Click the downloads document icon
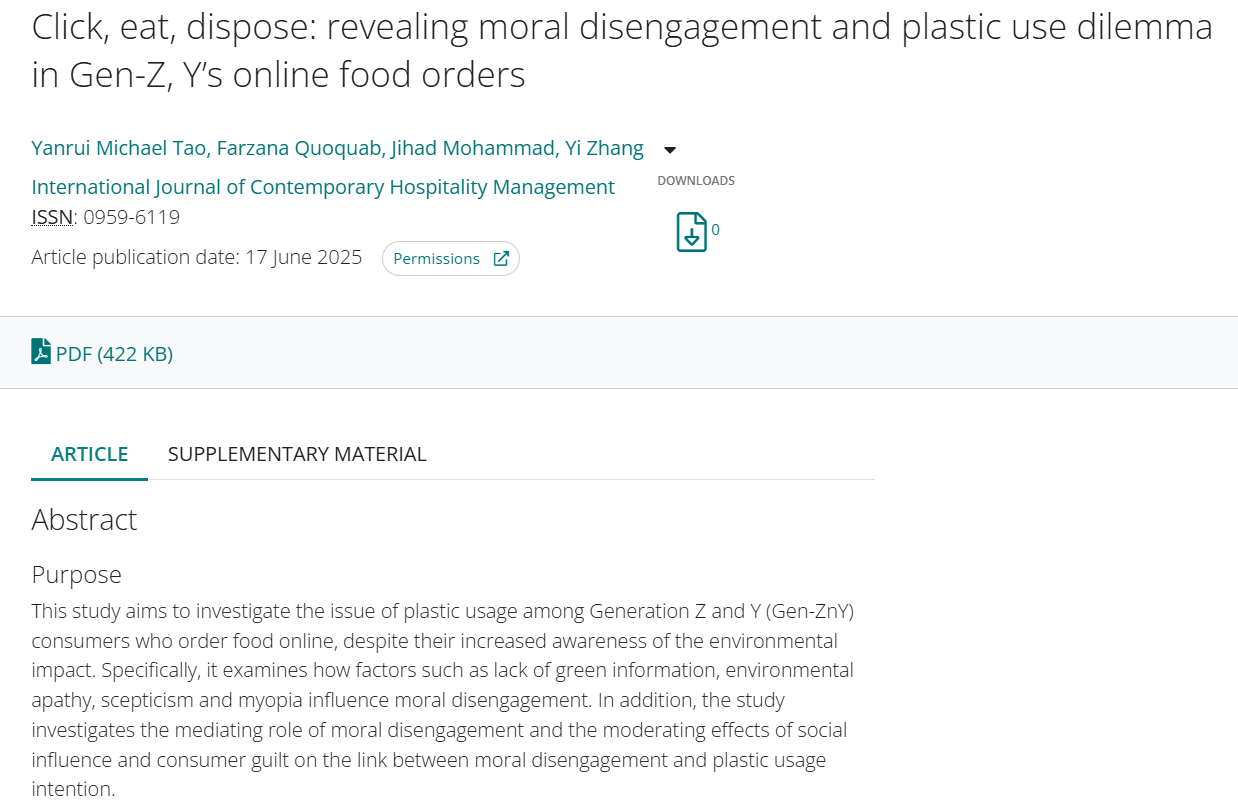Image resolution: width=1238 pixels, height=803 pixels. pyautogui.click(x=691, y=232)
